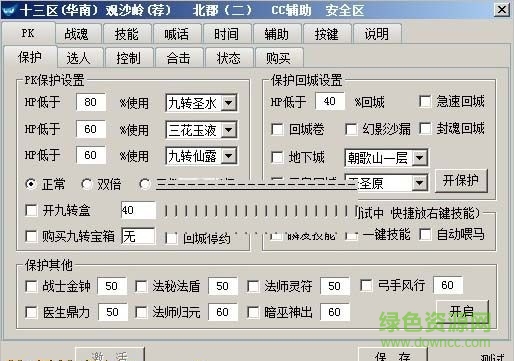Image resolution: width=514 pixels, height=361 pixels.
Task: Edit the 法秘法盾 value field
Action: coord(223,286)
